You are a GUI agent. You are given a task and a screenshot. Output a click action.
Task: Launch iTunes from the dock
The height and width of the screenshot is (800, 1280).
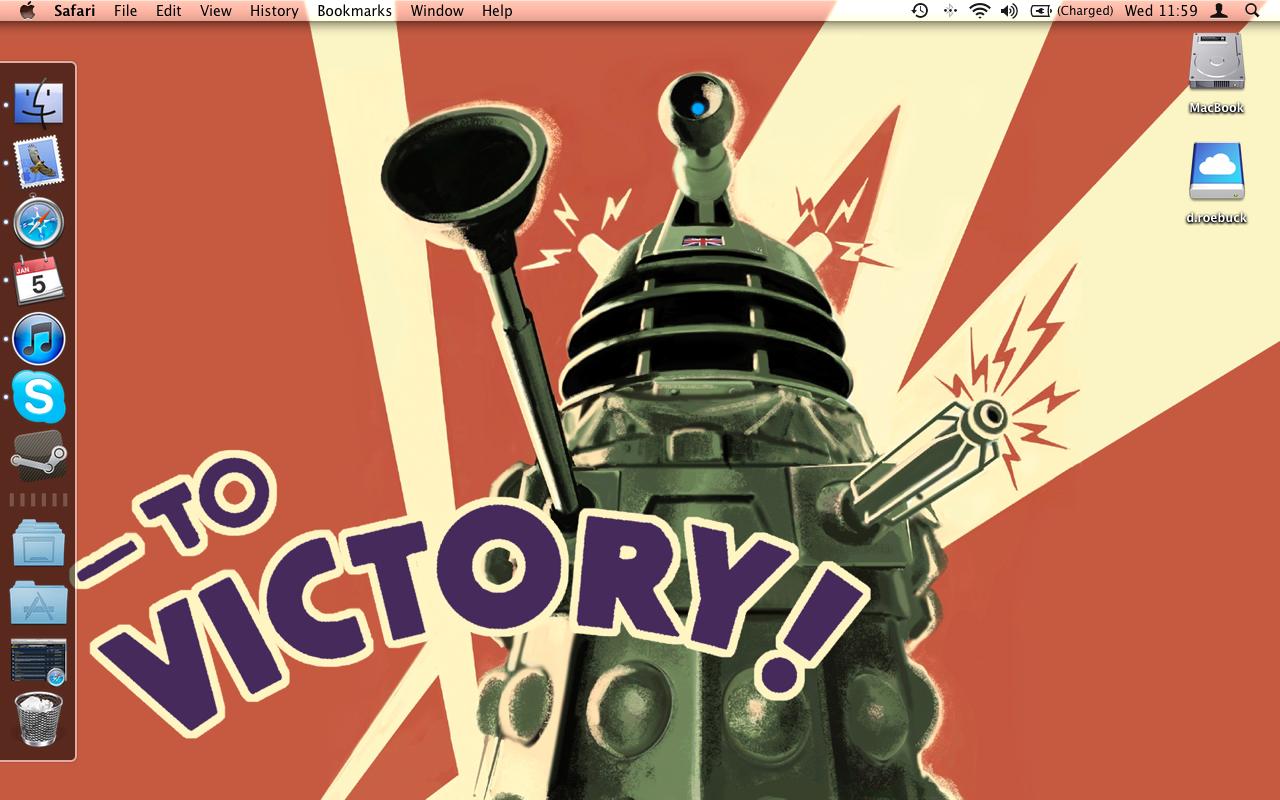click(39, 339)
